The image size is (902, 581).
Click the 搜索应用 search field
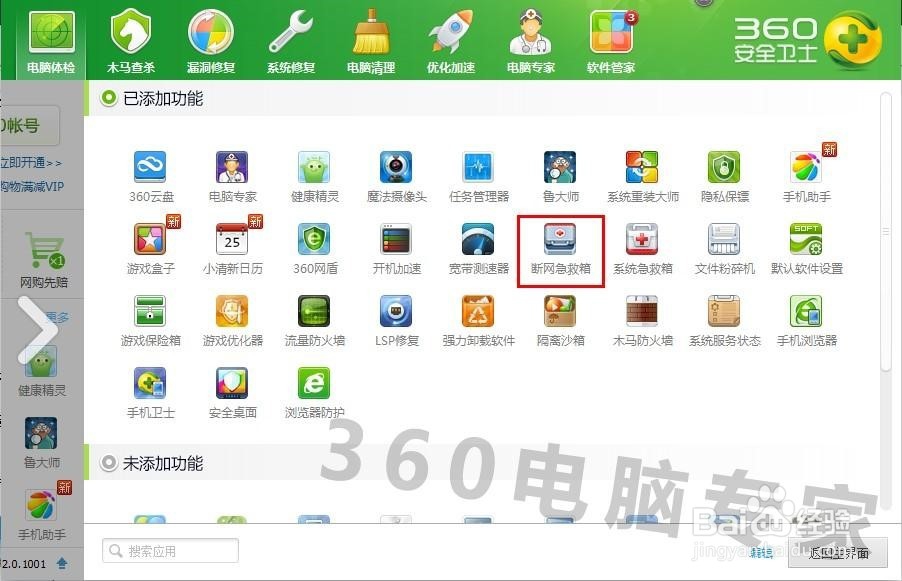coord(170,551)
